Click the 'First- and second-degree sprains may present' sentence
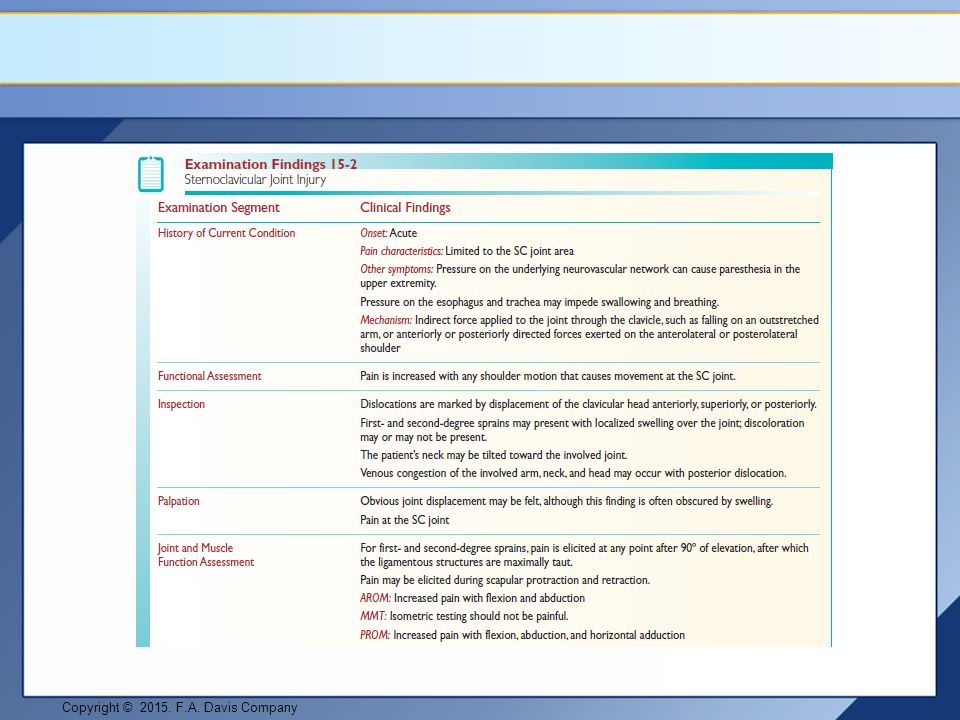 582,430
